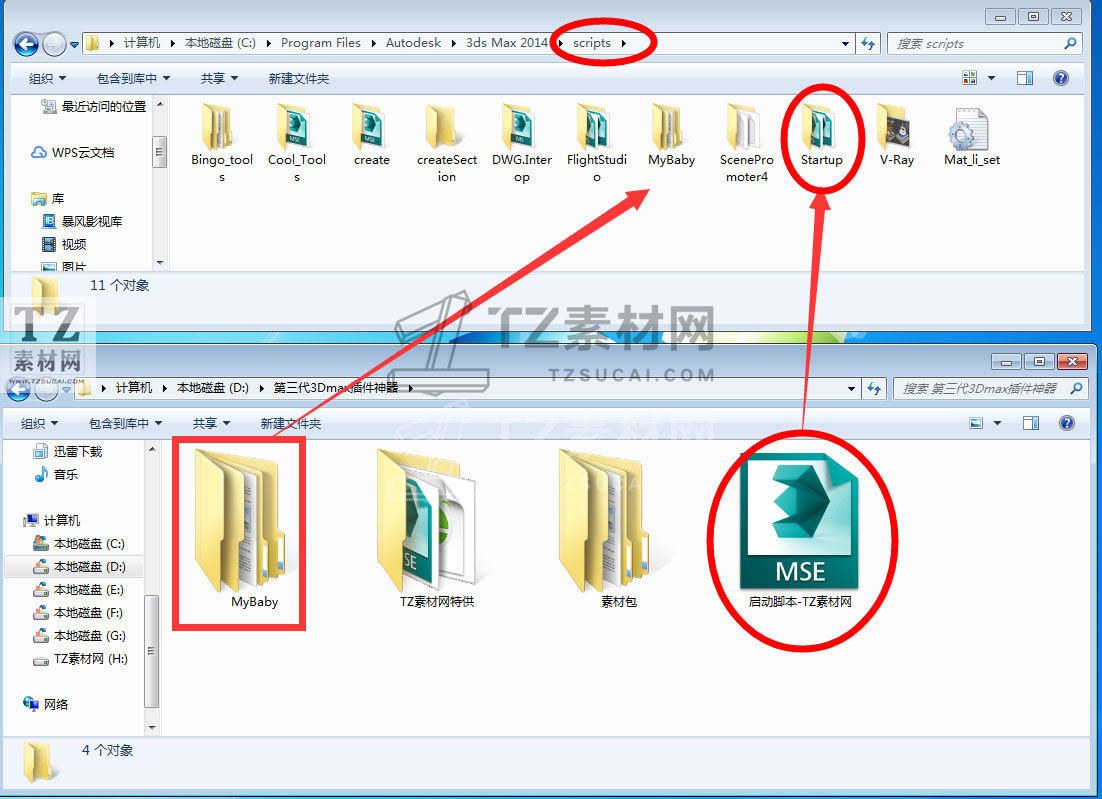1102x799 pixels.
Task: Select the large MyBaby folder on drive D
Action: [240, 529]
